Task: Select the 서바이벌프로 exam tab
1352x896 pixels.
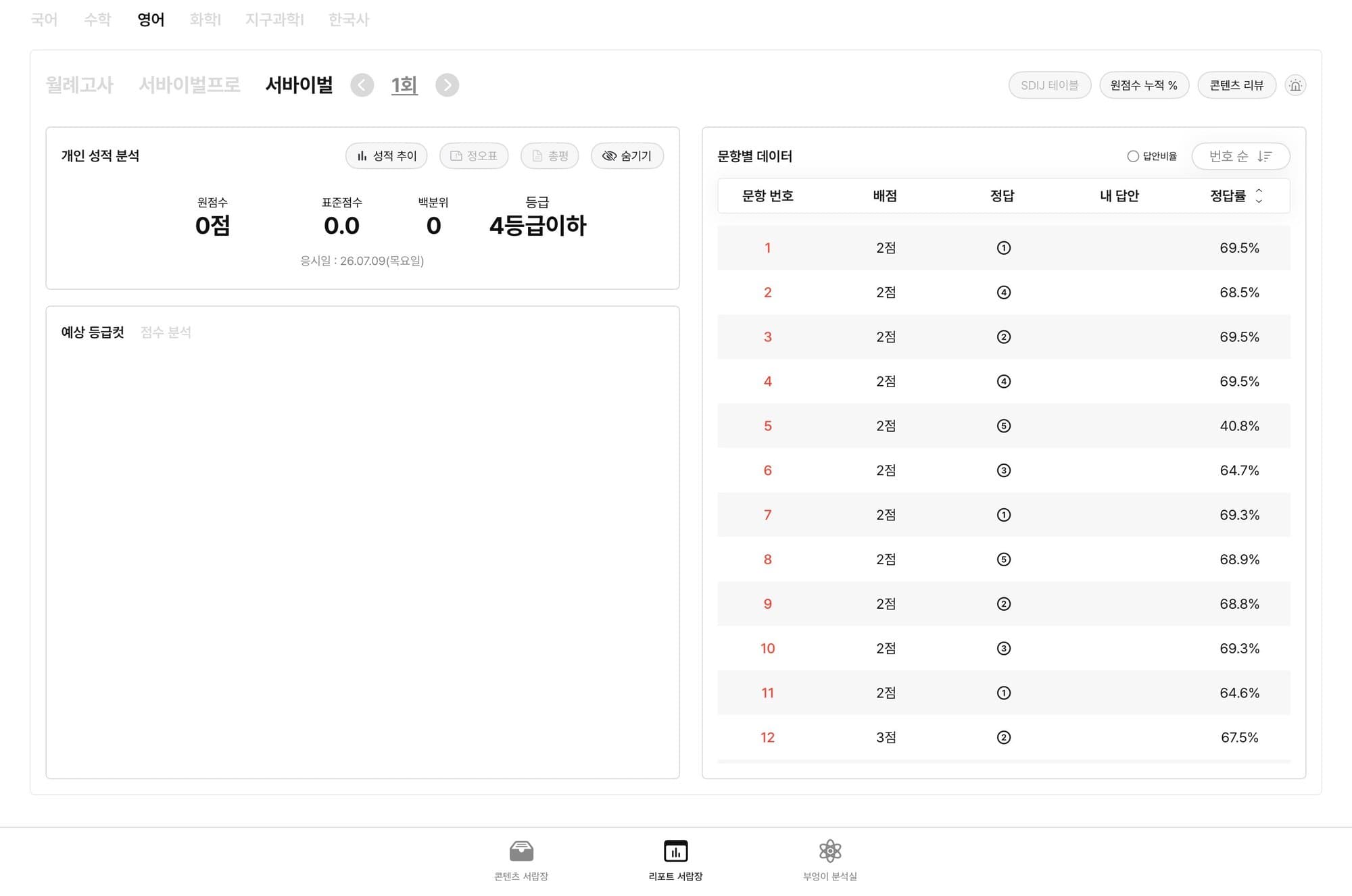Action: [189, 85]
